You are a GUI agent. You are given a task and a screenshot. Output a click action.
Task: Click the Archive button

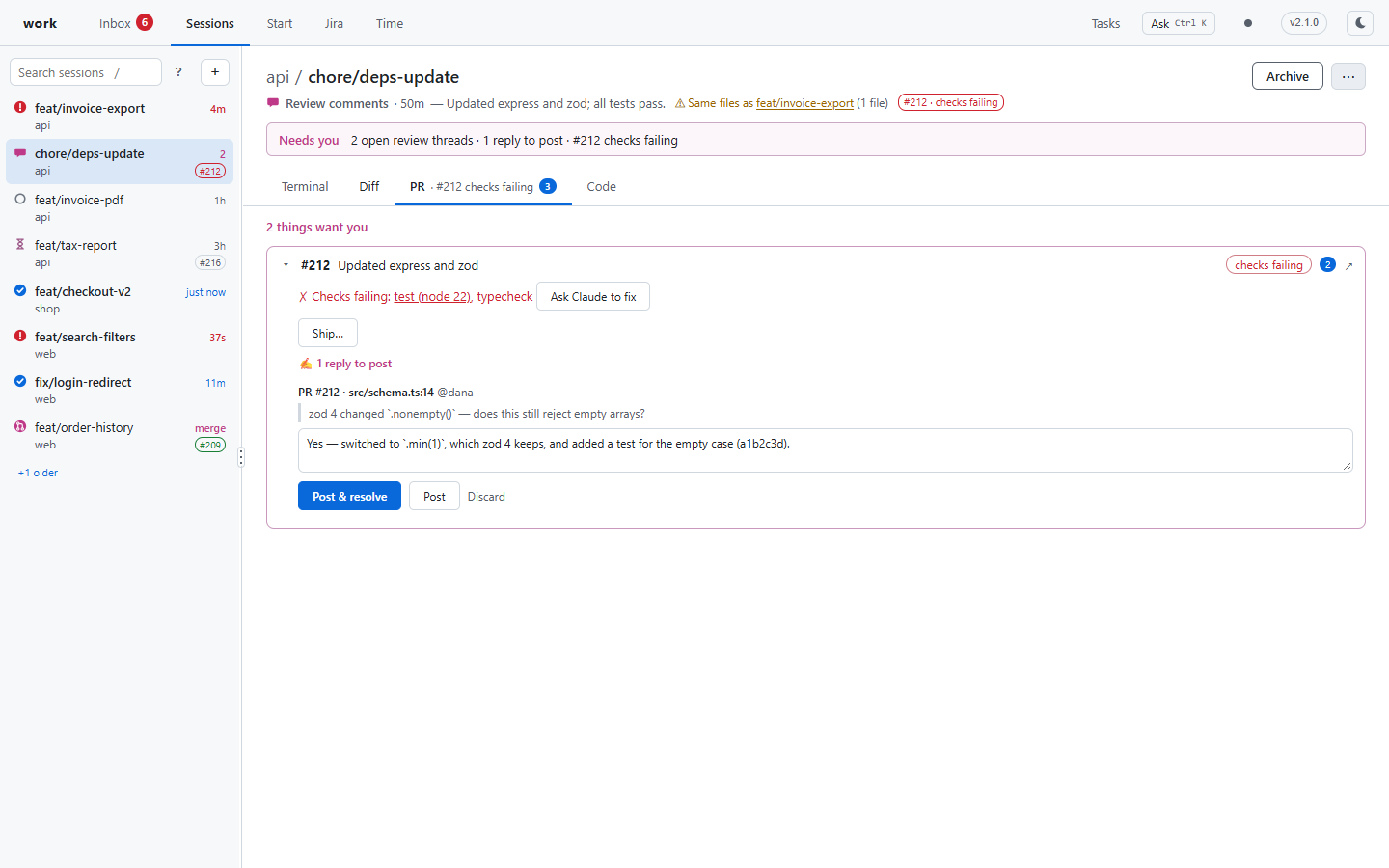[1288, 76]
